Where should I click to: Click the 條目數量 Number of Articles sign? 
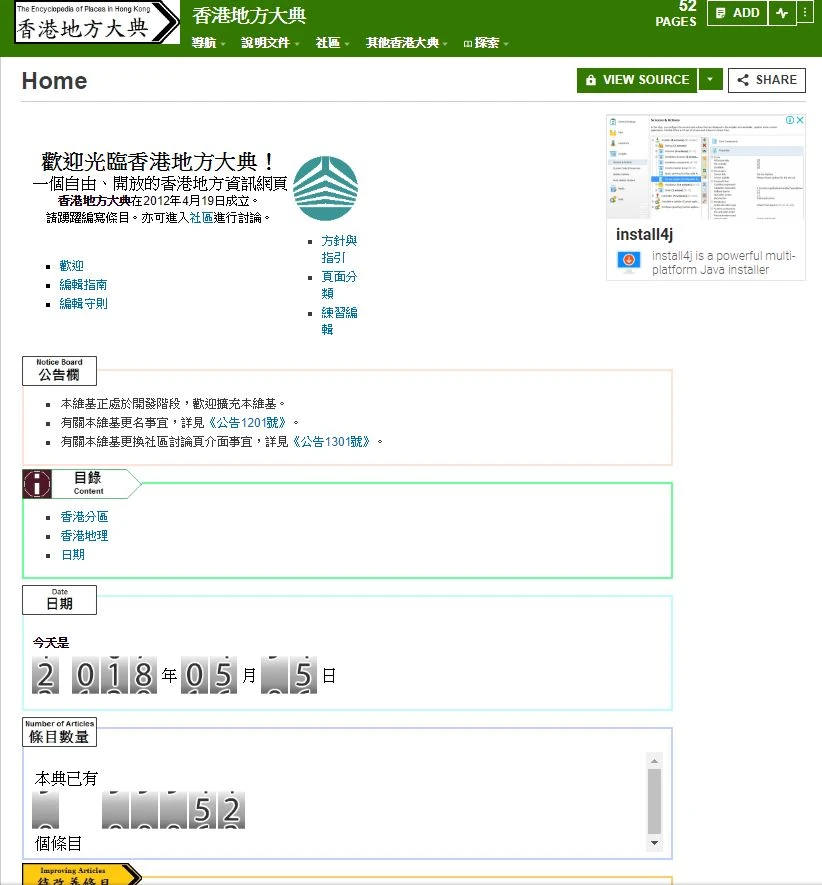pyautogui.click(x=59, y=732)
